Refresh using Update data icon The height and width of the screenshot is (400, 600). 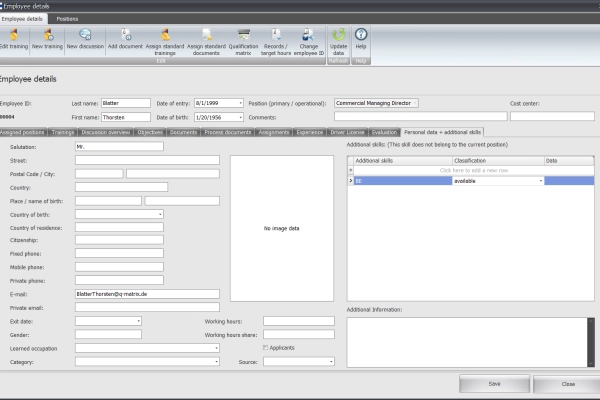pyautogui.click(x=339, y=36)
